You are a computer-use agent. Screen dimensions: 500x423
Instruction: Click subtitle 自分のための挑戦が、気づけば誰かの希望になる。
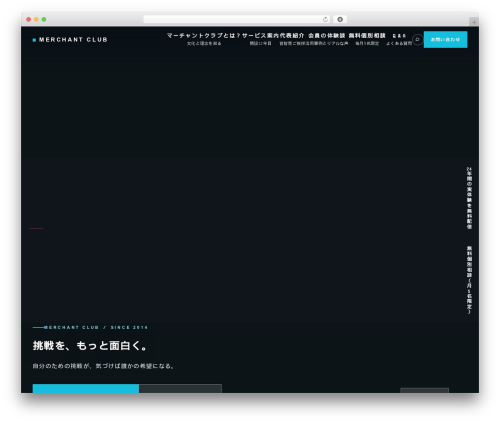103,366
